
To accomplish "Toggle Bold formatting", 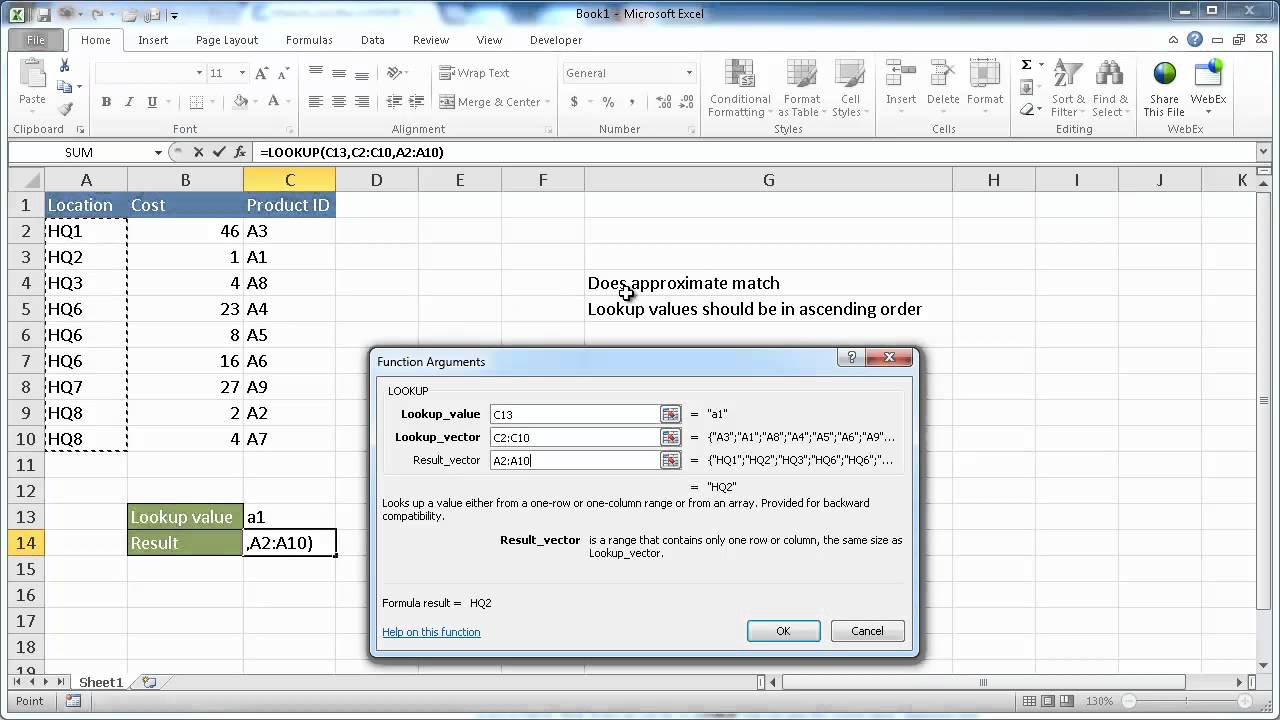I will tap(105, 102).
